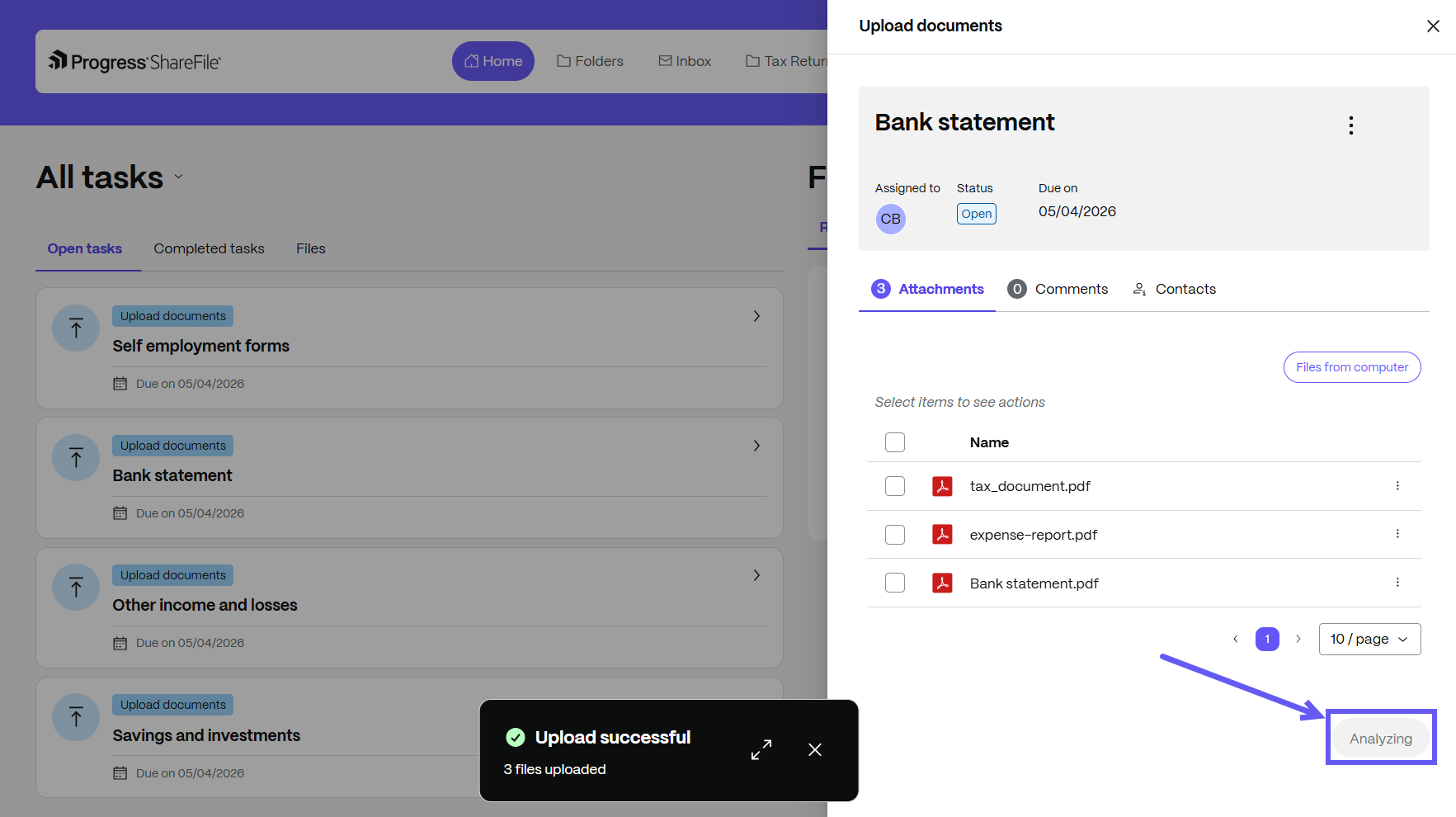Screen dimensions: 1456x817
Task: Open the 10 per page pagination dropdown
Action: (x=1369, y=639)
